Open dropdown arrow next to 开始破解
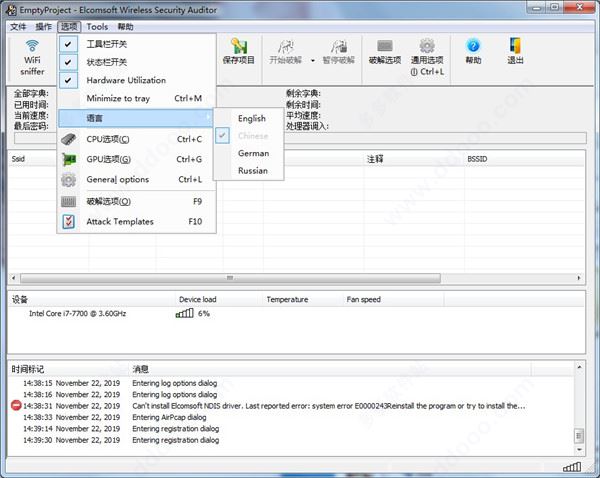Viewport: 600px width, 478px height. (x=313, y=60)
